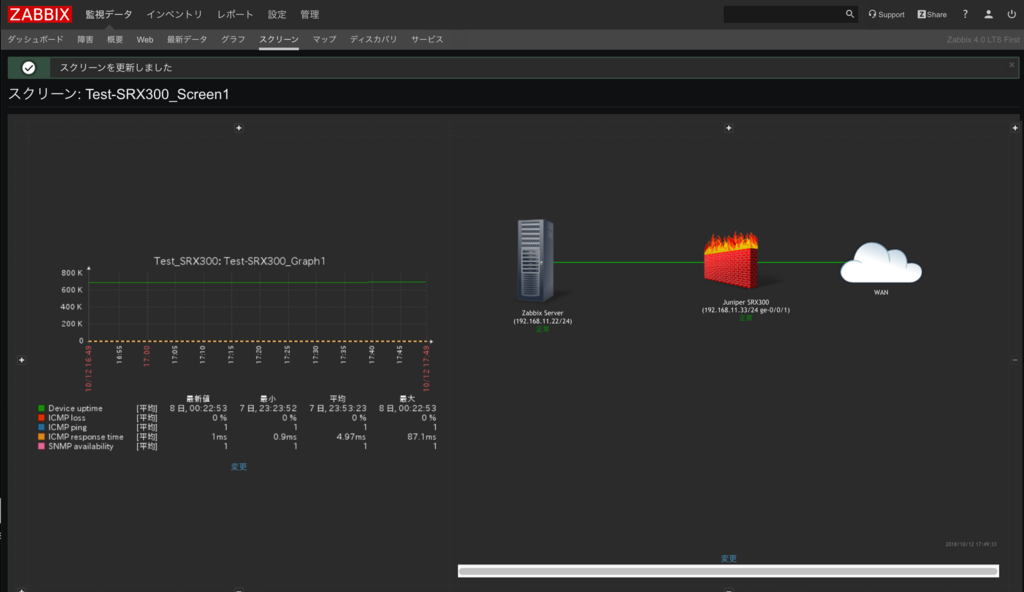Open the help question mark icon
The height and width of the screenshot is (592, 1024).
tap(965, 14)
